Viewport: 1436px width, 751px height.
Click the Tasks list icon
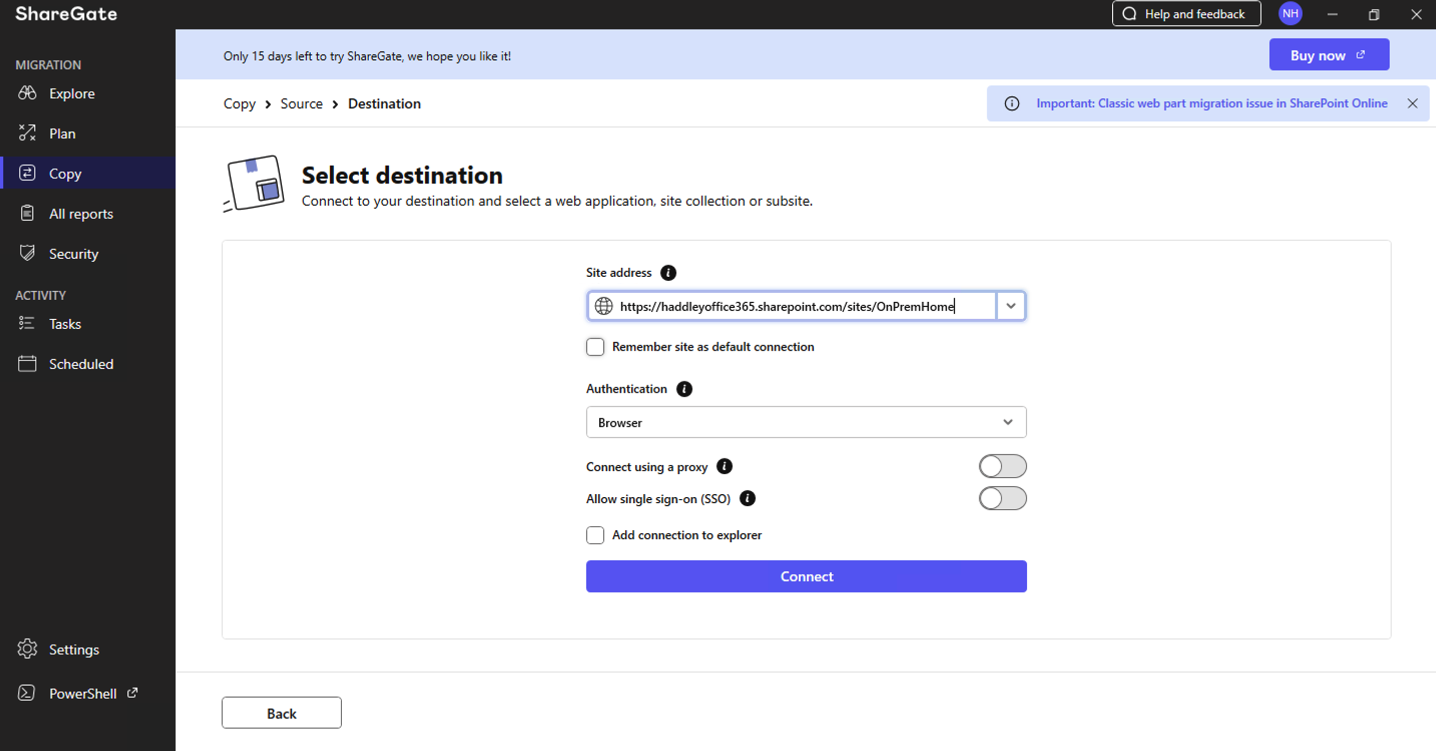point(27,323)
